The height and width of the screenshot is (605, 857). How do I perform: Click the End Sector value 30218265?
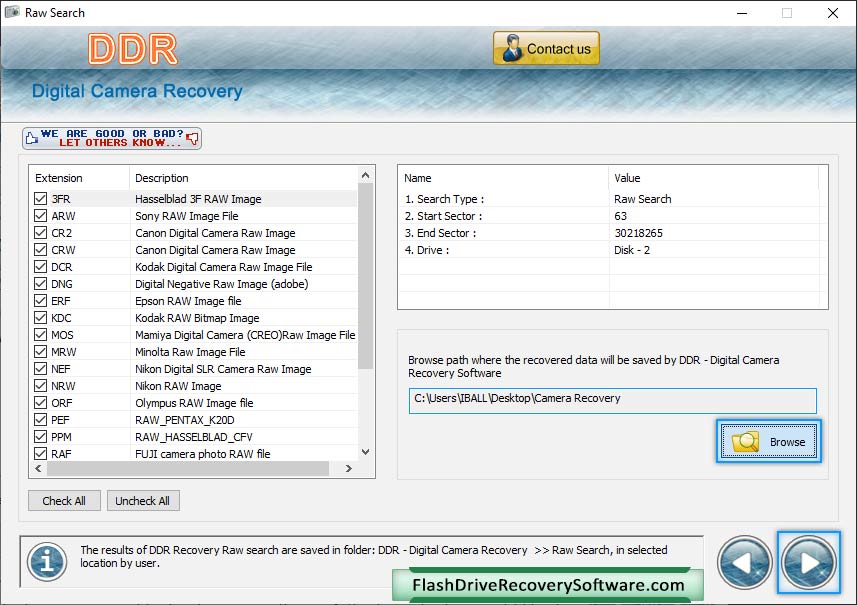[x=638, y=233]
